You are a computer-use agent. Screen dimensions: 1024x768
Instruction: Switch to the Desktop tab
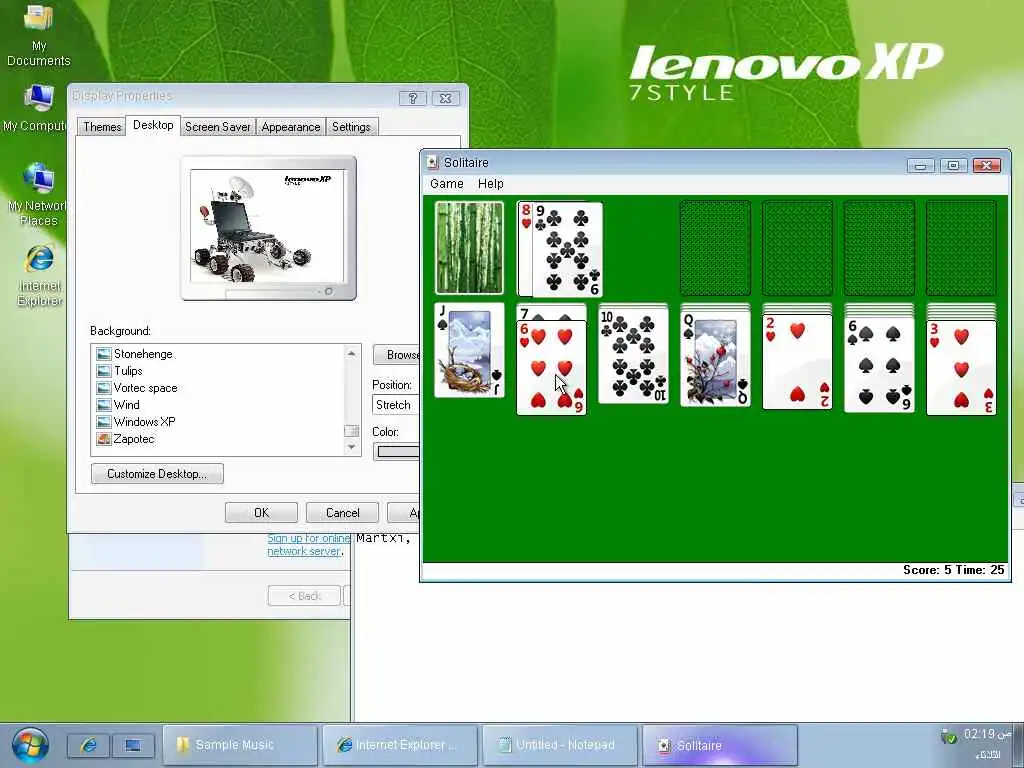click(x=153, y=125)
